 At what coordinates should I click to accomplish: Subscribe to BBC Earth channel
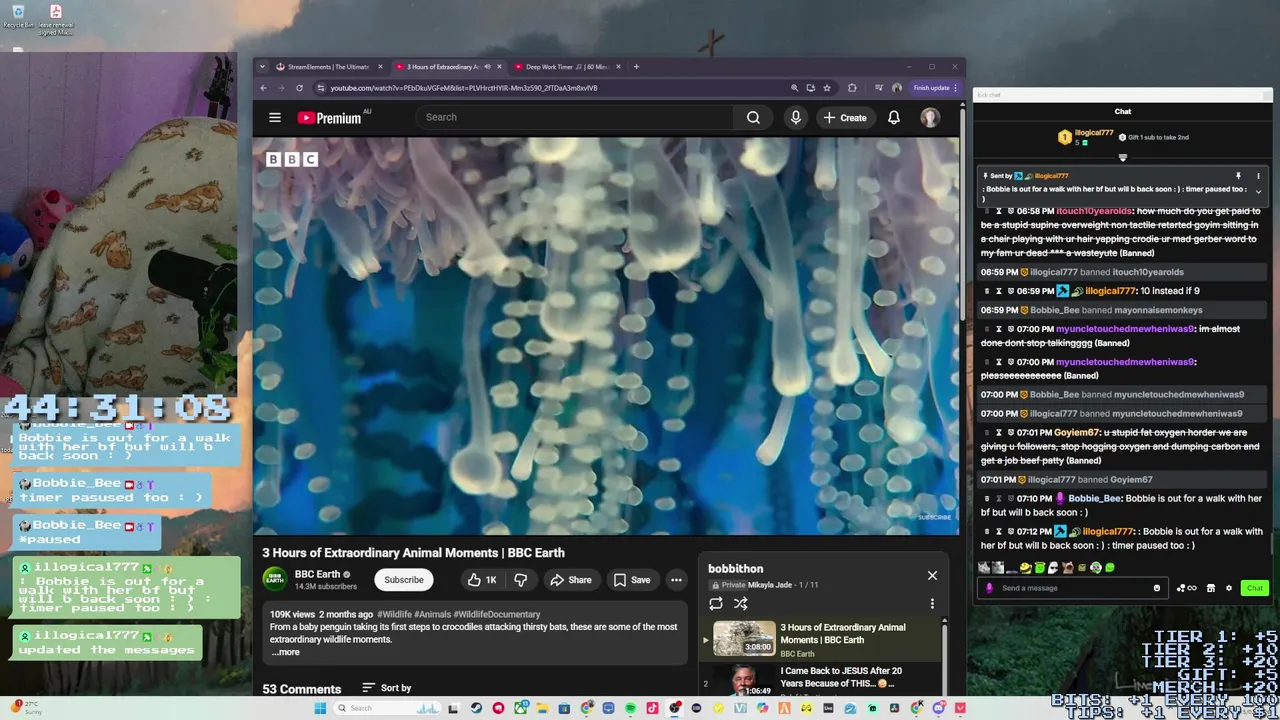(404, 580)
